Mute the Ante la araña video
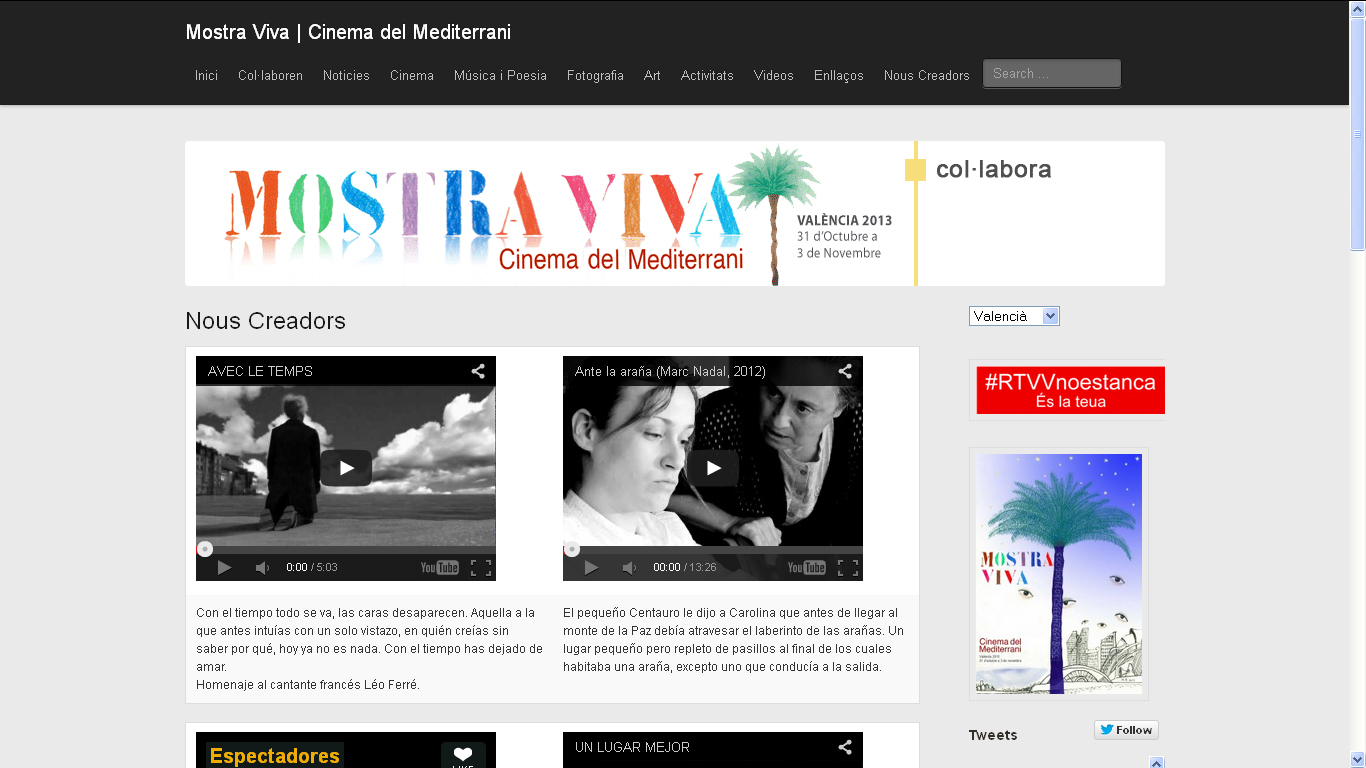Screen dimensions: 1366x768 pyautogui.click(x=629, y=568)
